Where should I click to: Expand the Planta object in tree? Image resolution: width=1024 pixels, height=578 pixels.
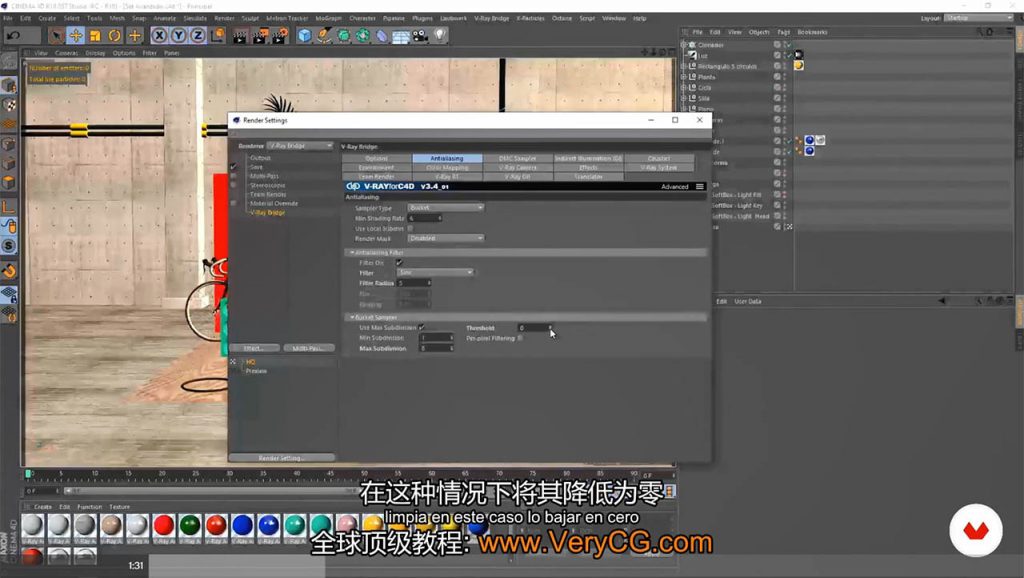pyautogui.click(x=684, y=76)
